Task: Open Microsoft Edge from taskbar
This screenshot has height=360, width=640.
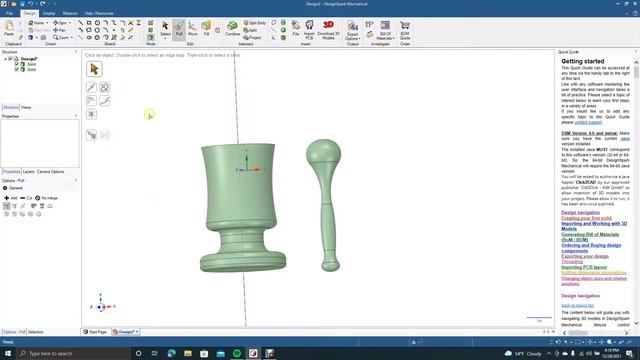Action: click(171, 353)
